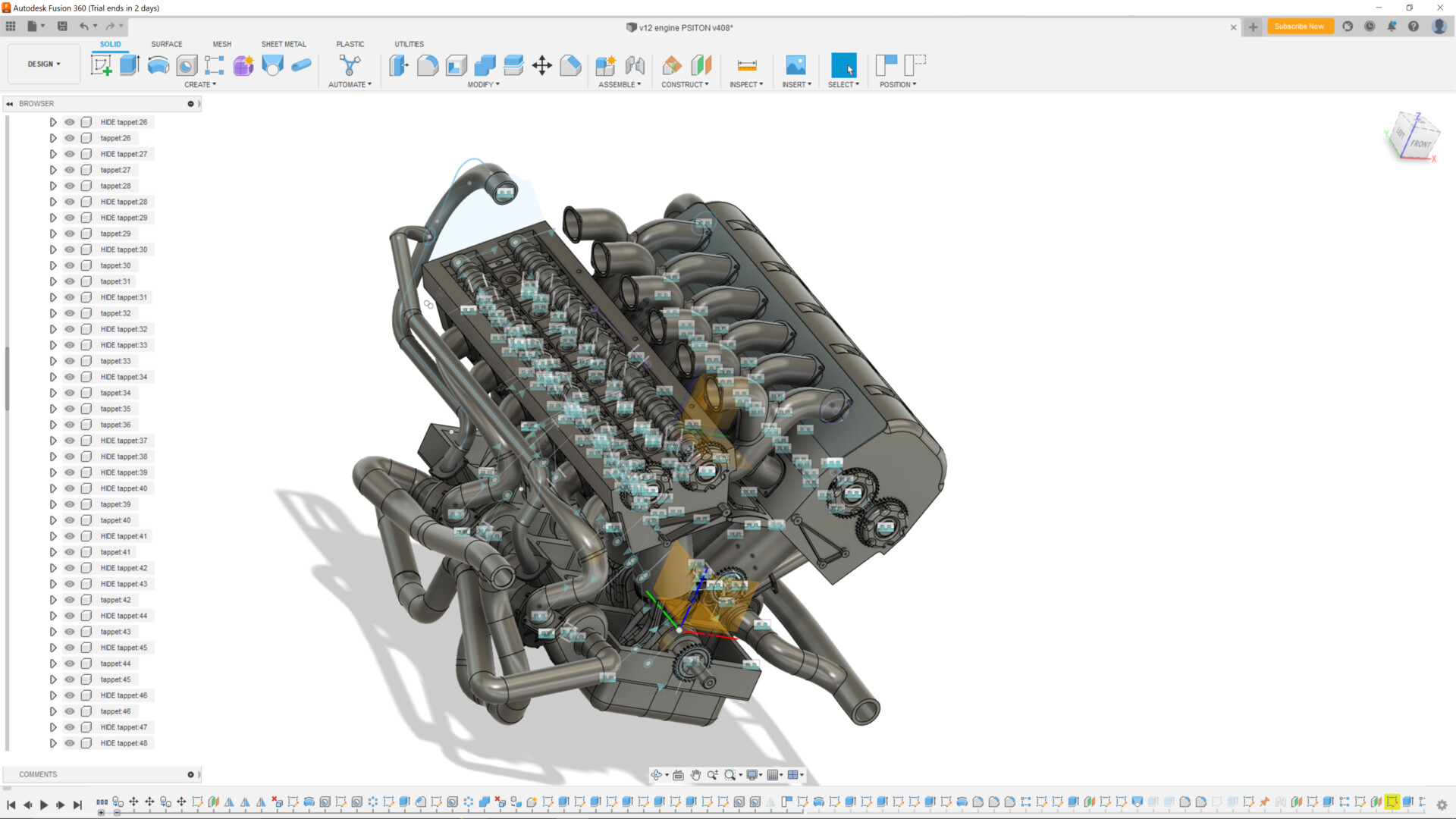Open the Create Form tool
This screenshot has height=819, width=1456.
coord(243,65)
